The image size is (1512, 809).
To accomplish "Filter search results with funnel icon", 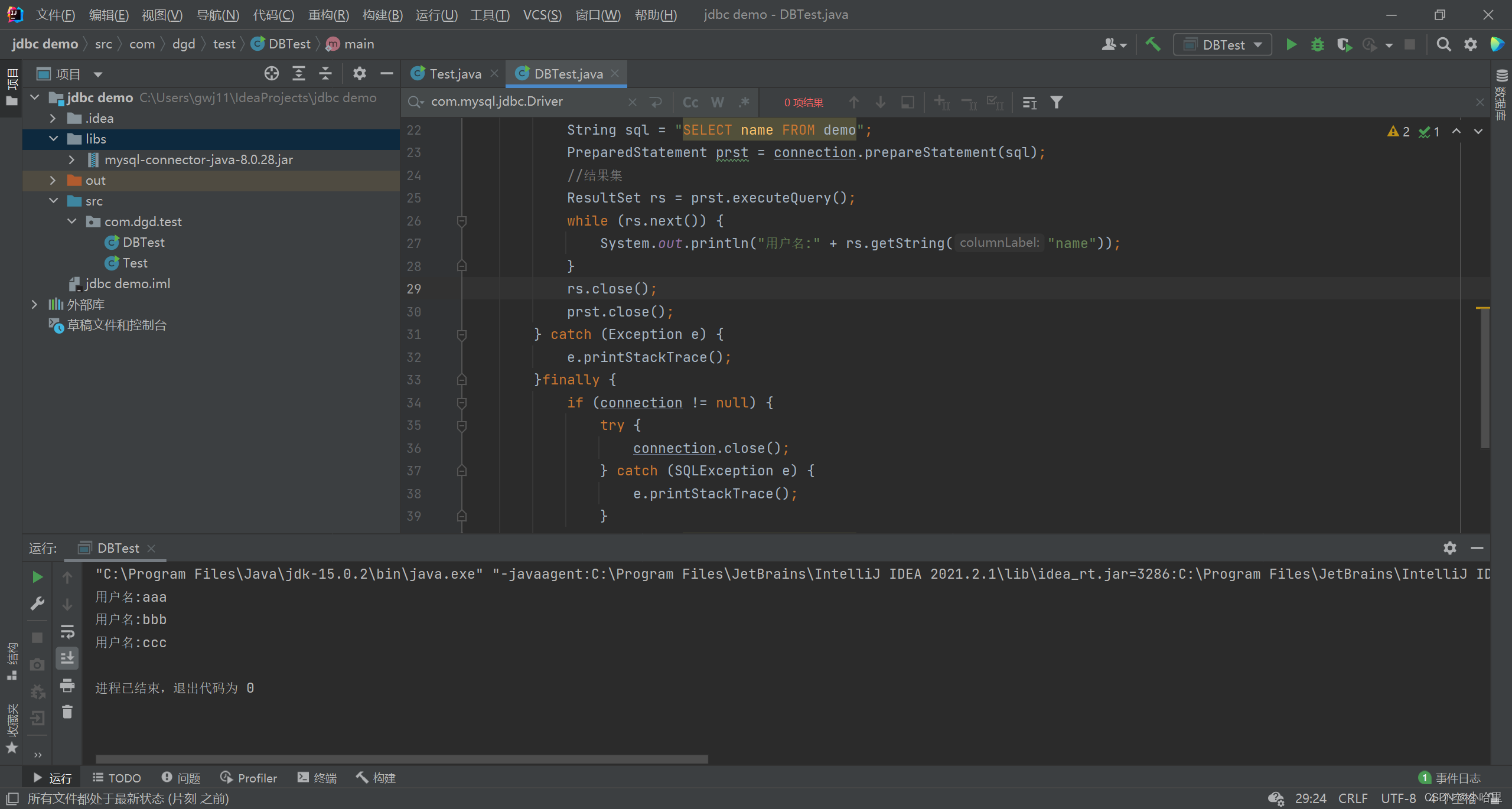I will click(x=1056, y=103).
